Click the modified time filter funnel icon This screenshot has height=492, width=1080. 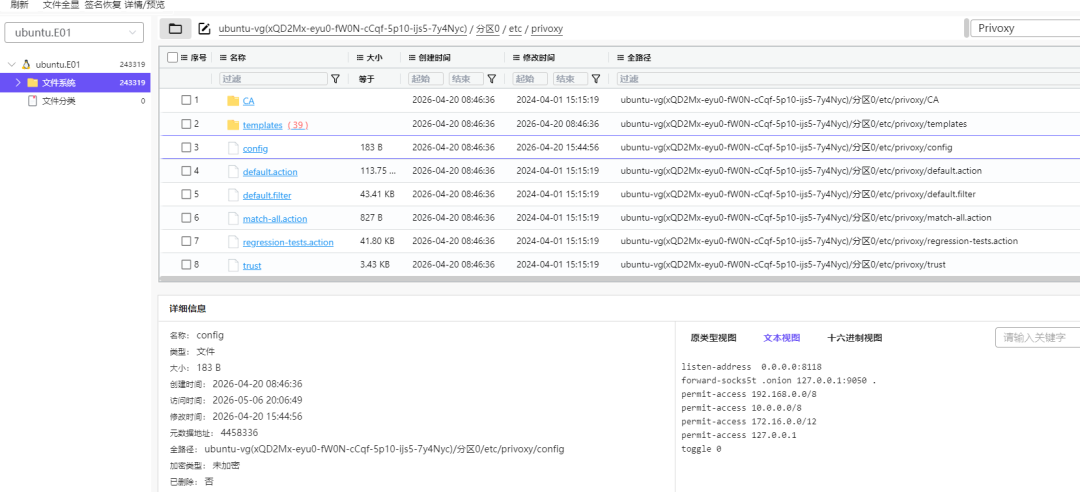596,79
